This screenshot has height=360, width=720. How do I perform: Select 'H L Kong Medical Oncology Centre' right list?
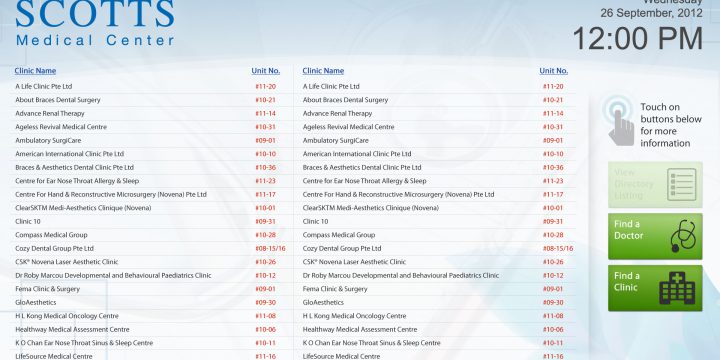pyautogui.click(x=354, y=316)
